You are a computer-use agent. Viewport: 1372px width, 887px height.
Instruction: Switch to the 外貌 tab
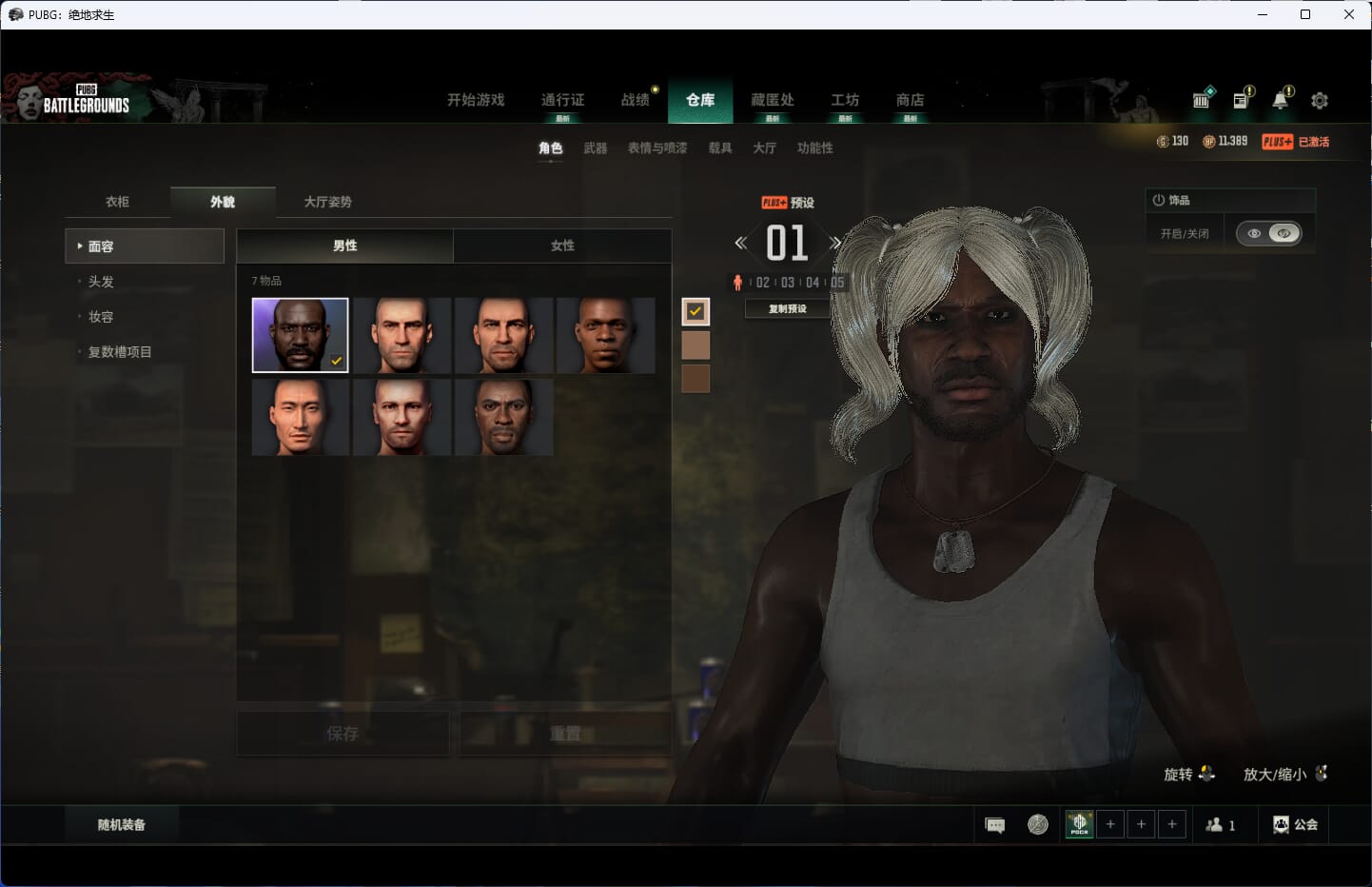(223, 202)
